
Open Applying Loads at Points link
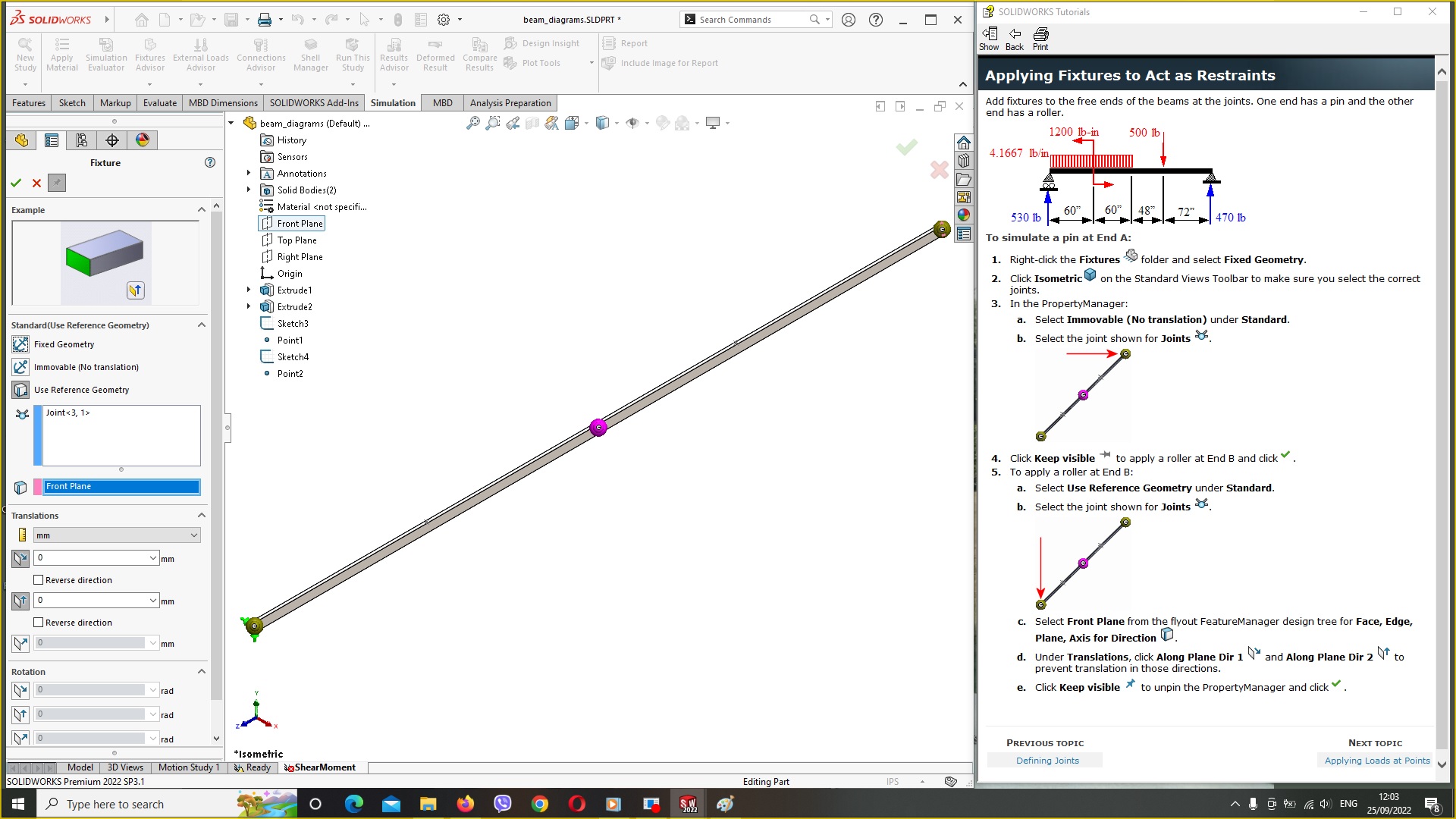(x=1376, y=761)
